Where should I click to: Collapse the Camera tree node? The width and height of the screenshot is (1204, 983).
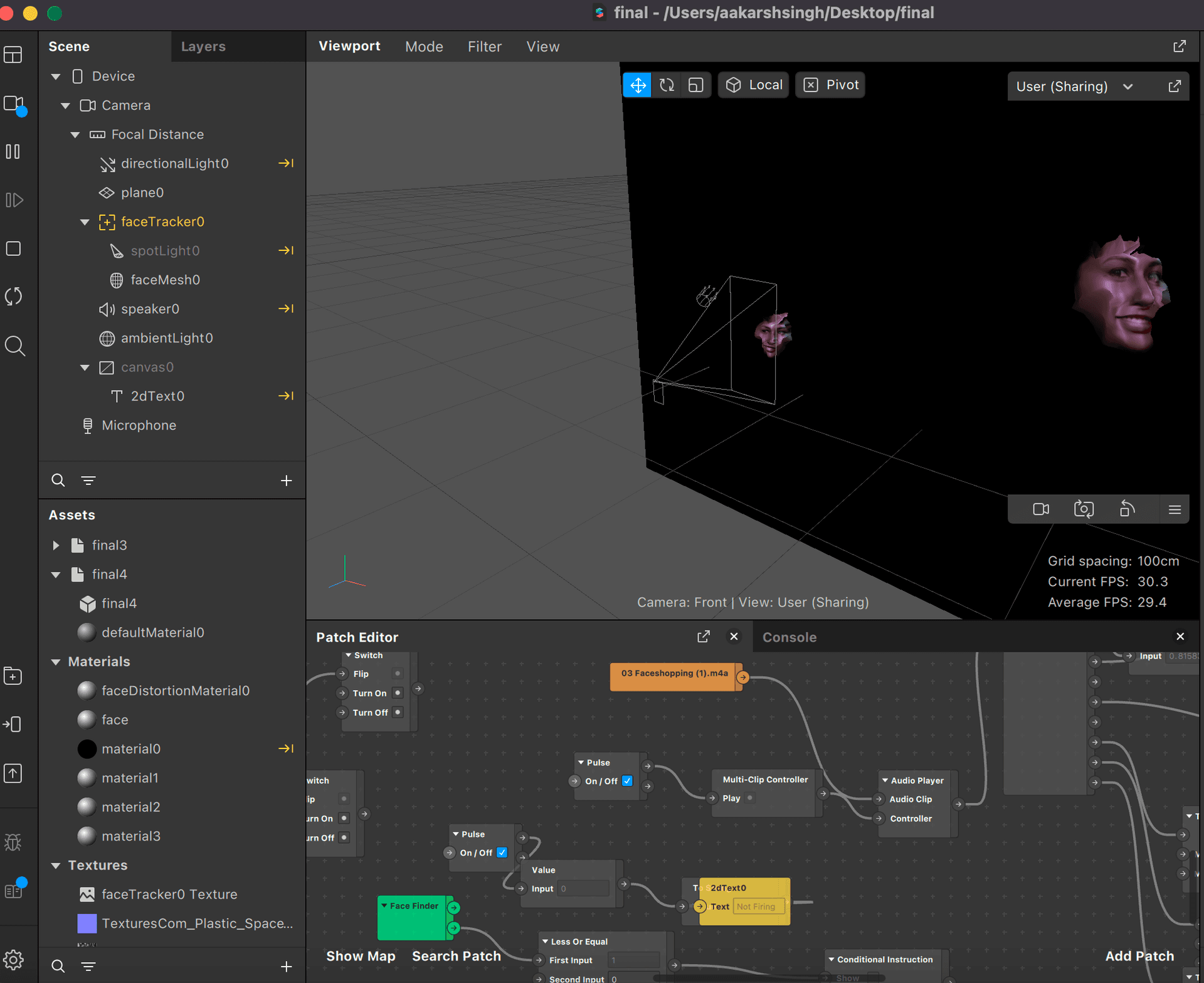point(65,105)
